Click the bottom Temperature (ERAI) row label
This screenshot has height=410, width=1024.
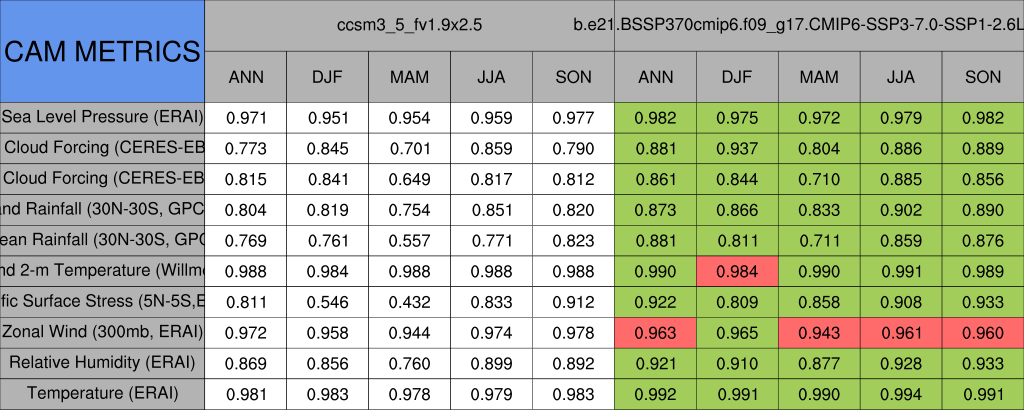tap(102, 393)
